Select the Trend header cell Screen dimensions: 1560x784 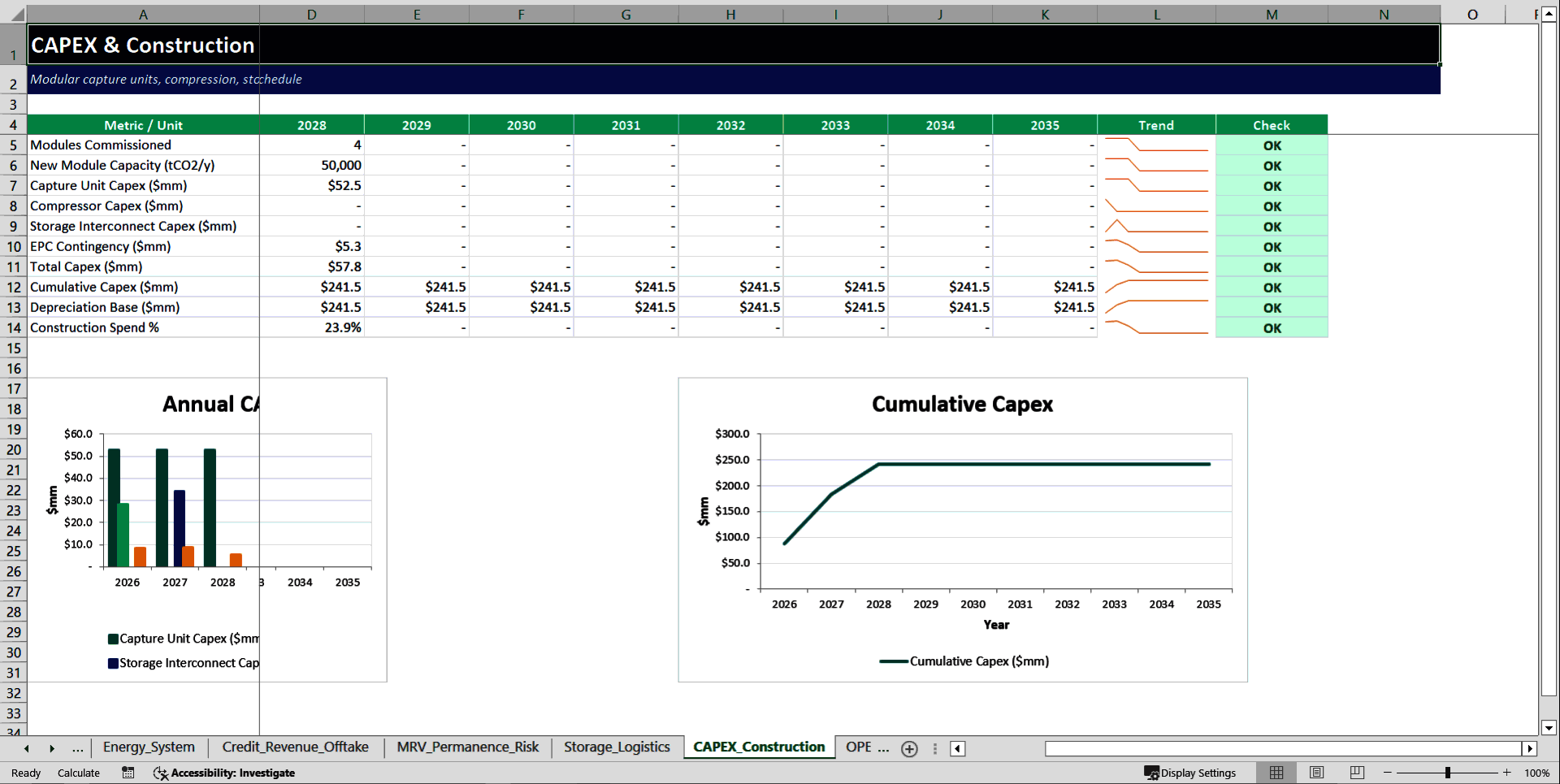click(x=1156, y=125)
